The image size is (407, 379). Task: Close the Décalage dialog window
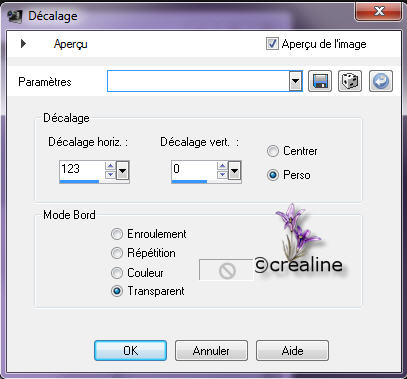click(379, 12)
